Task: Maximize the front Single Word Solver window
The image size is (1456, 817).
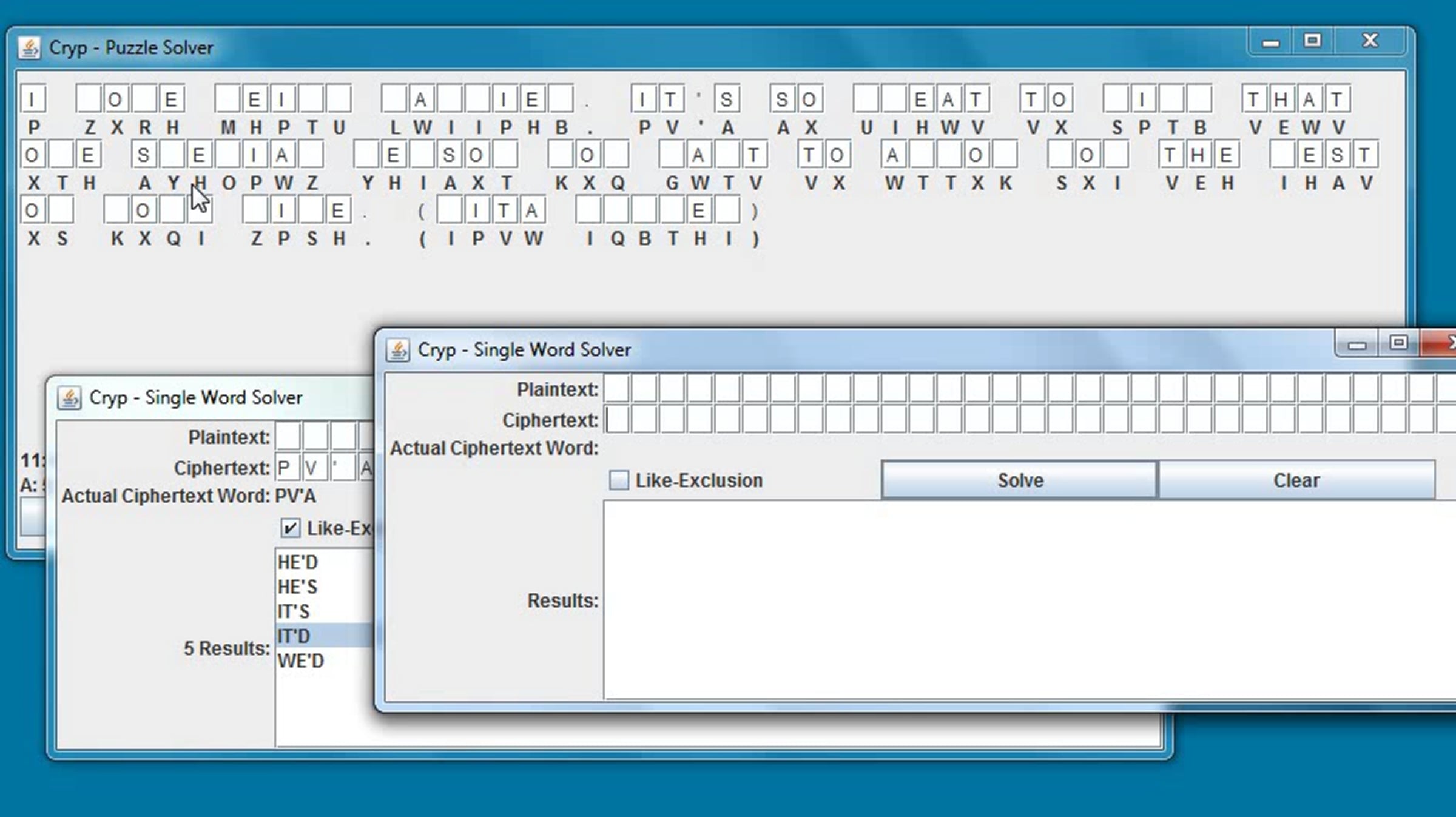Action: point(1399,343)
